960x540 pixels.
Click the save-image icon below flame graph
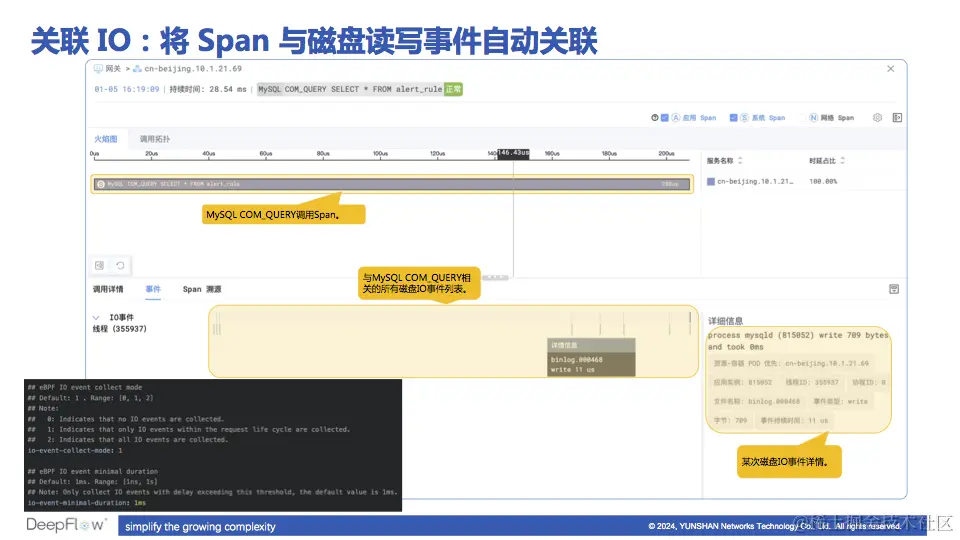(99, 265)
